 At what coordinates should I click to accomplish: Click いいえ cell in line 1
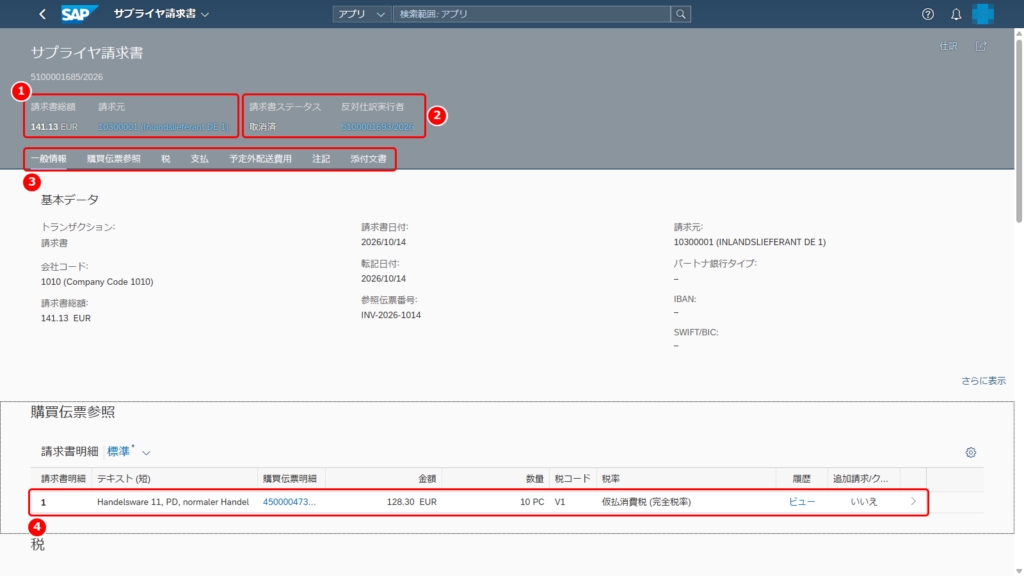click(x=863, y=502)
